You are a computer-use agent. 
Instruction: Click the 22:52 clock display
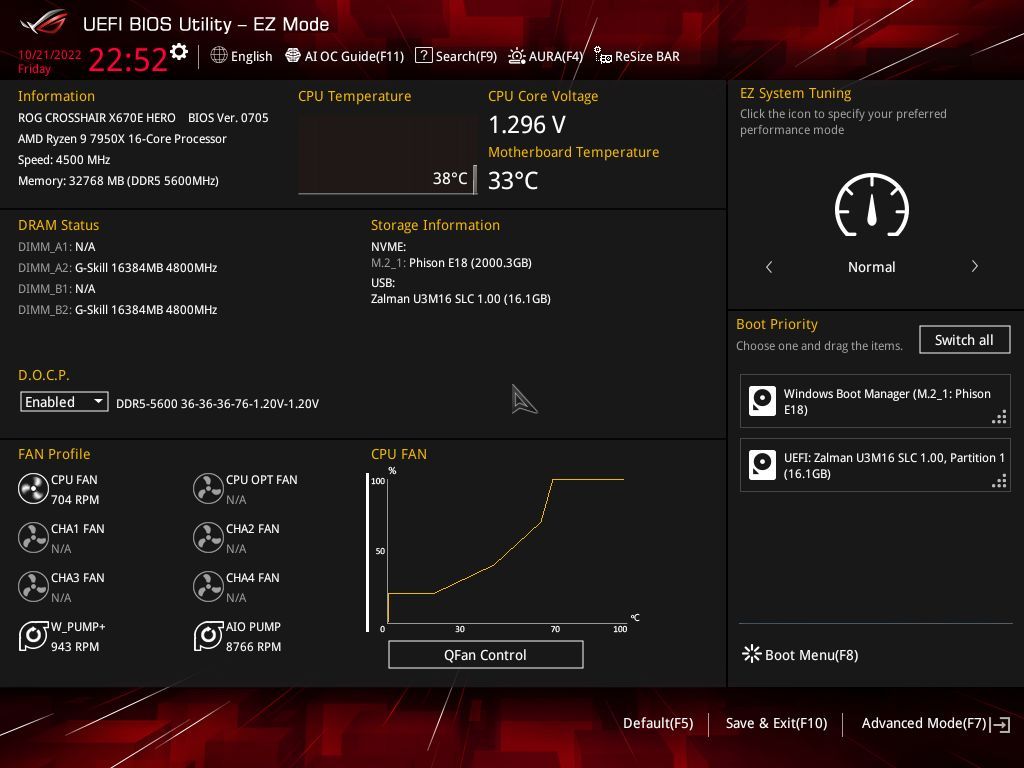coord(128,59)
